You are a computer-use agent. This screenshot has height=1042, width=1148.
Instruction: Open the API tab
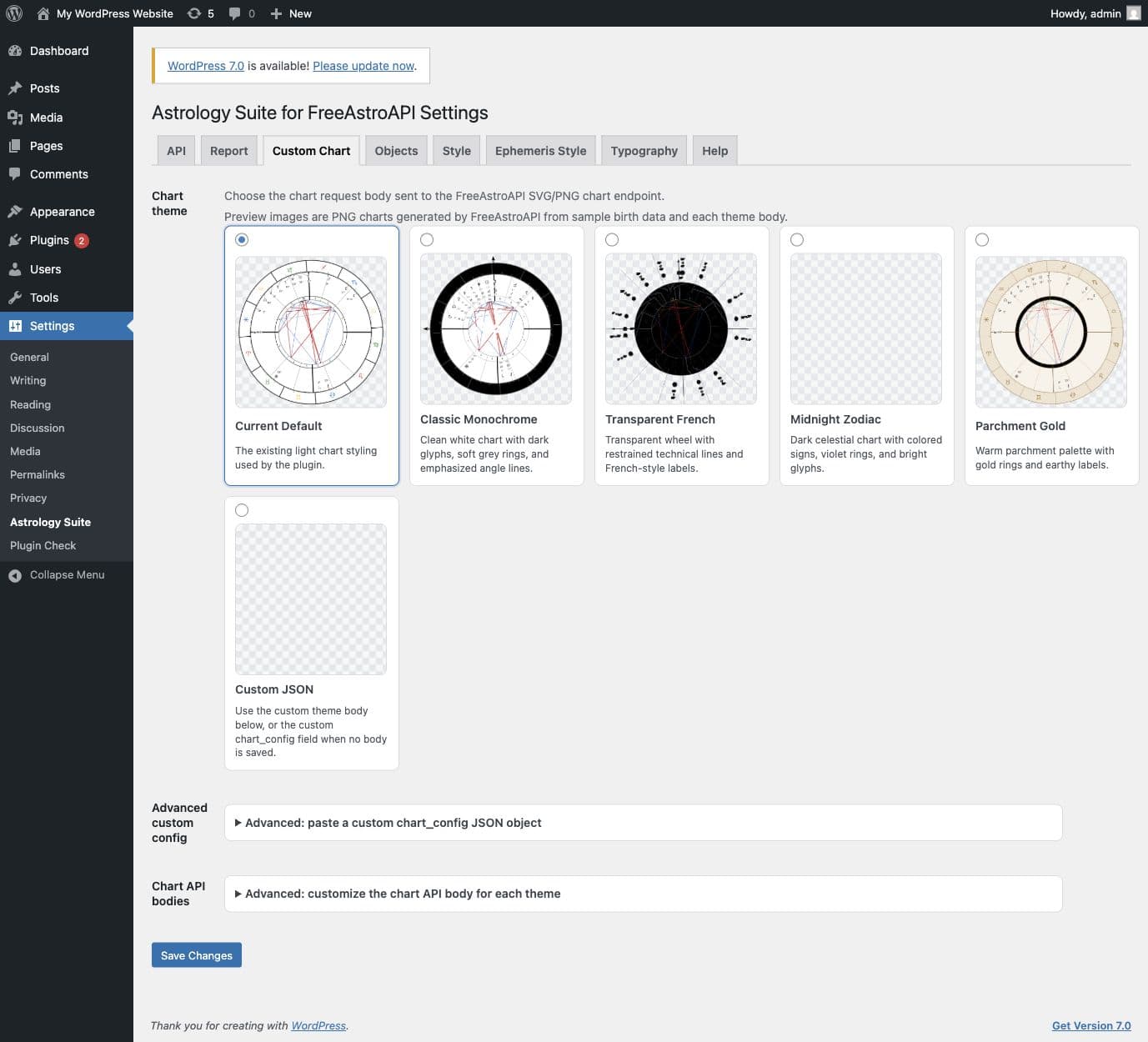tap(176, 151)
